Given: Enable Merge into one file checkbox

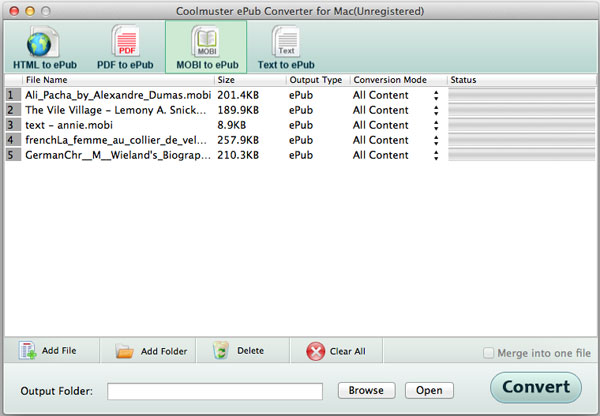Looking at the screenshot, I should [488, 352].
